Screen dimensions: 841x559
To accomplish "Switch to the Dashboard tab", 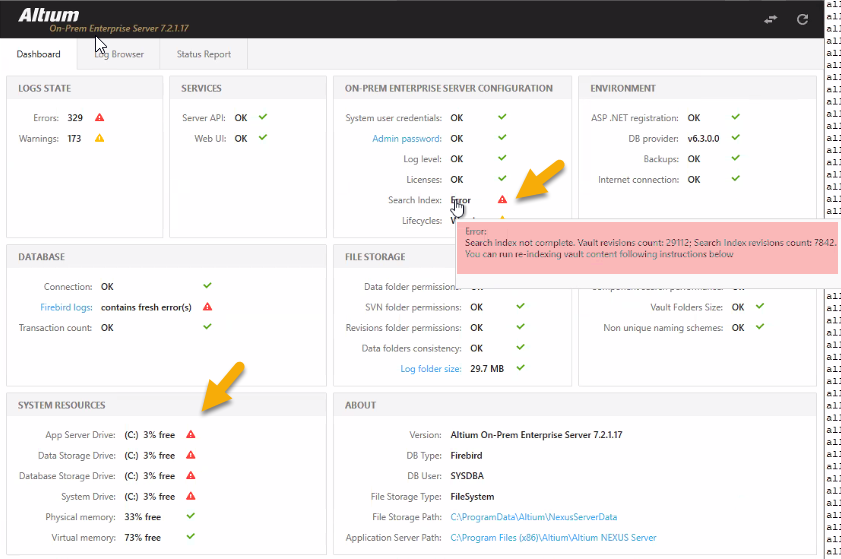I will (x=39, y=54).
